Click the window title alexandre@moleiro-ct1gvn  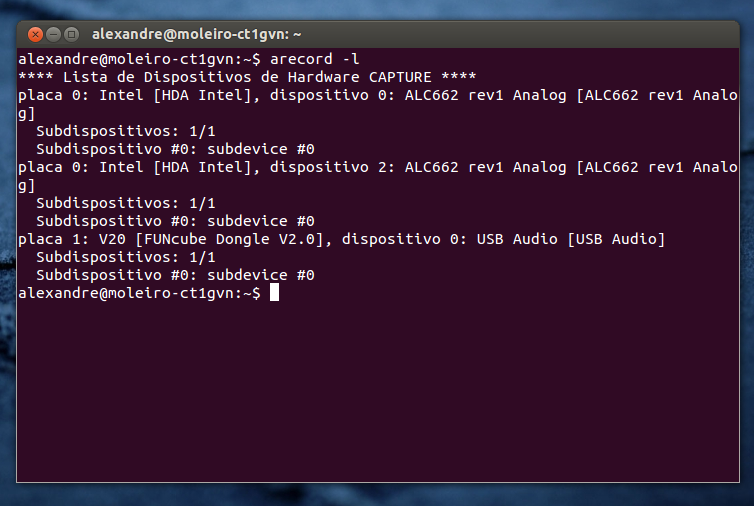197,34
